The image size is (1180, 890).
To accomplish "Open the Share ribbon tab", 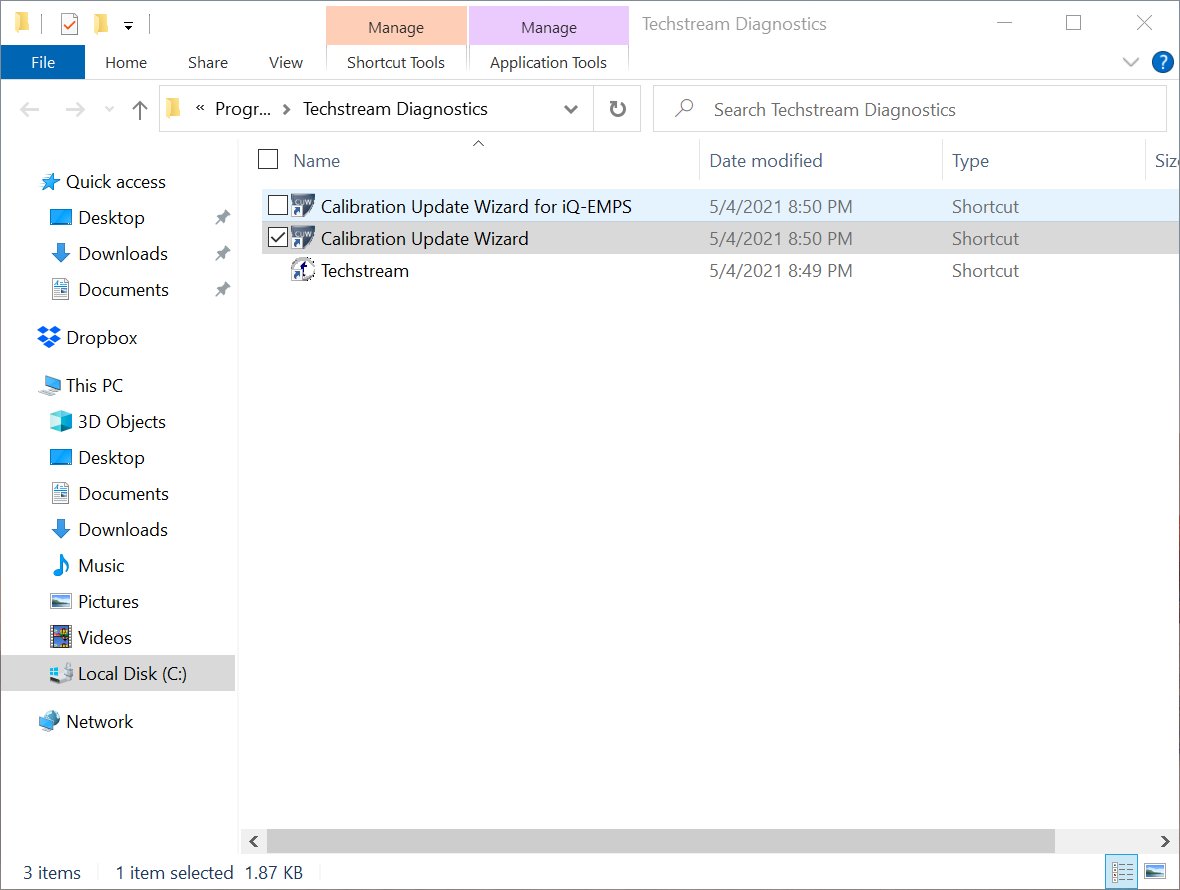I will coord(208,62).
